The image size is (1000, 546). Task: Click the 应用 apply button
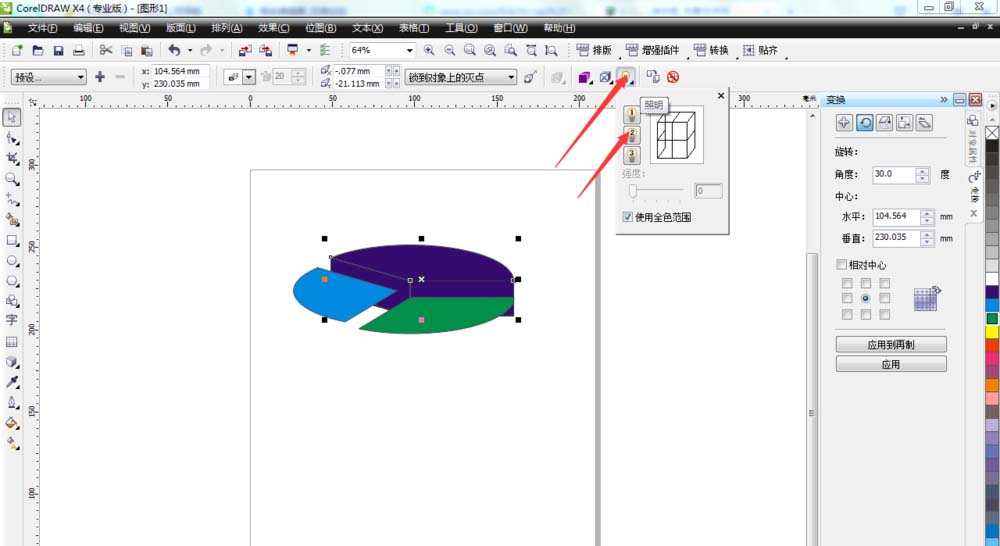tap(891, 364)
